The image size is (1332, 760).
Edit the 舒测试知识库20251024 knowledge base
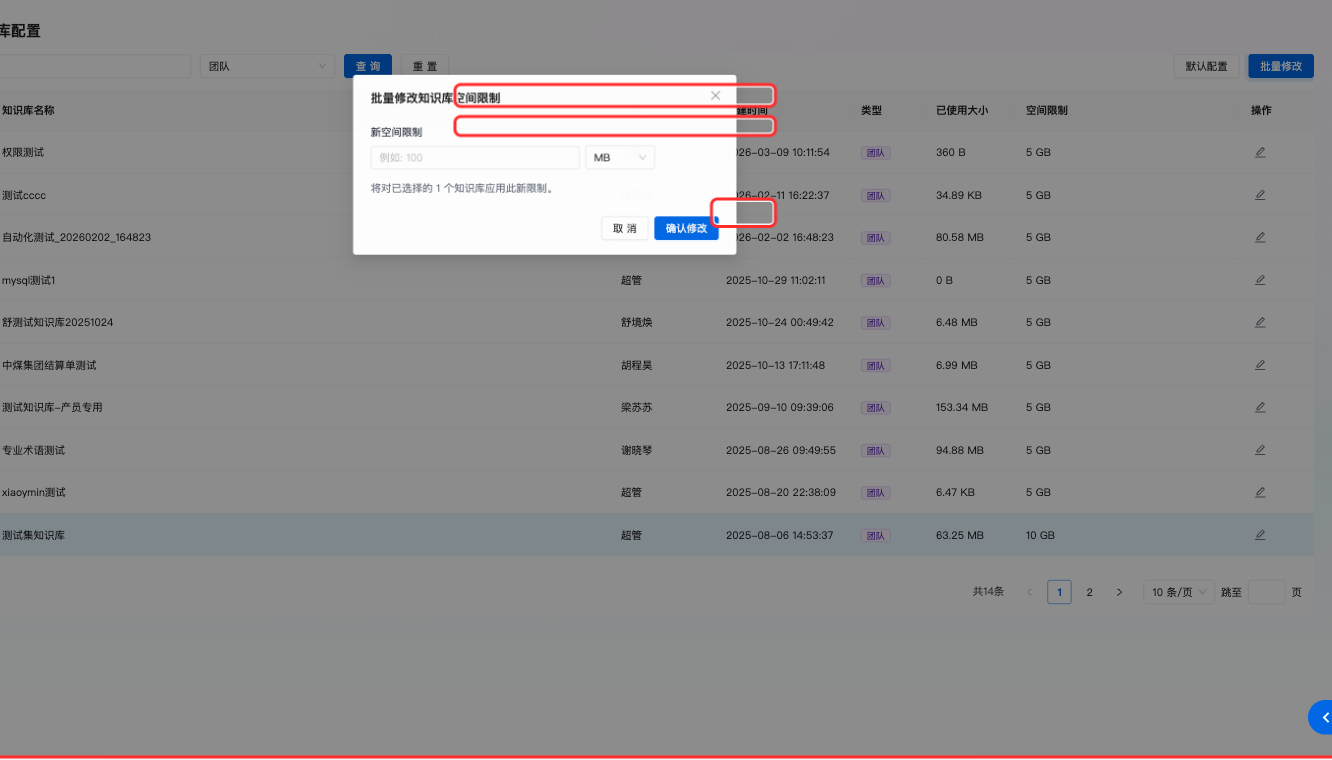pos(1260,322)
